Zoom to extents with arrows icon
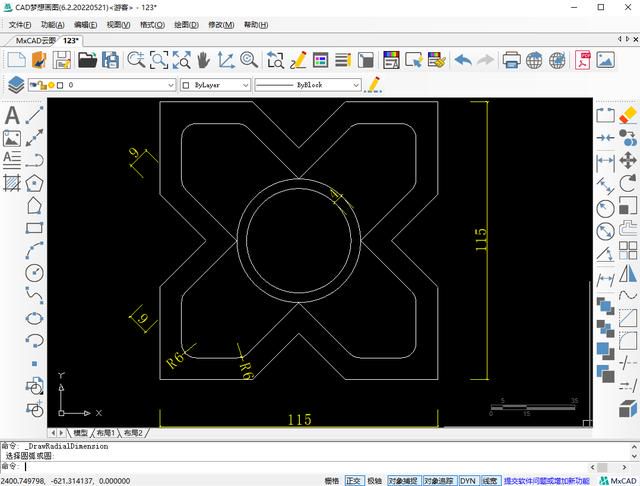 (181, 60)
